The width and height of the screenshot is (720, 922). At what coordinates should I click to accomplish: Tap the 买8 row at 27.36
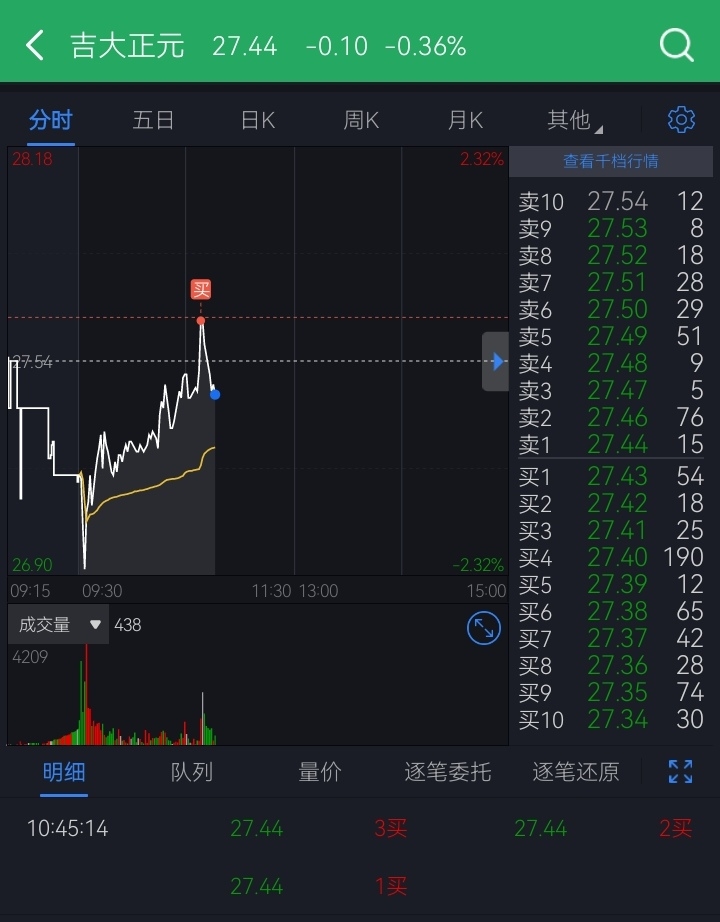[611, 666]
